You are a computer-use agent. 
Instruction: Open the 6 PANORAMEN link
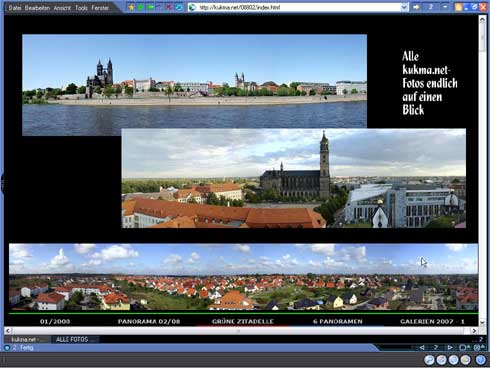(338, 321)
